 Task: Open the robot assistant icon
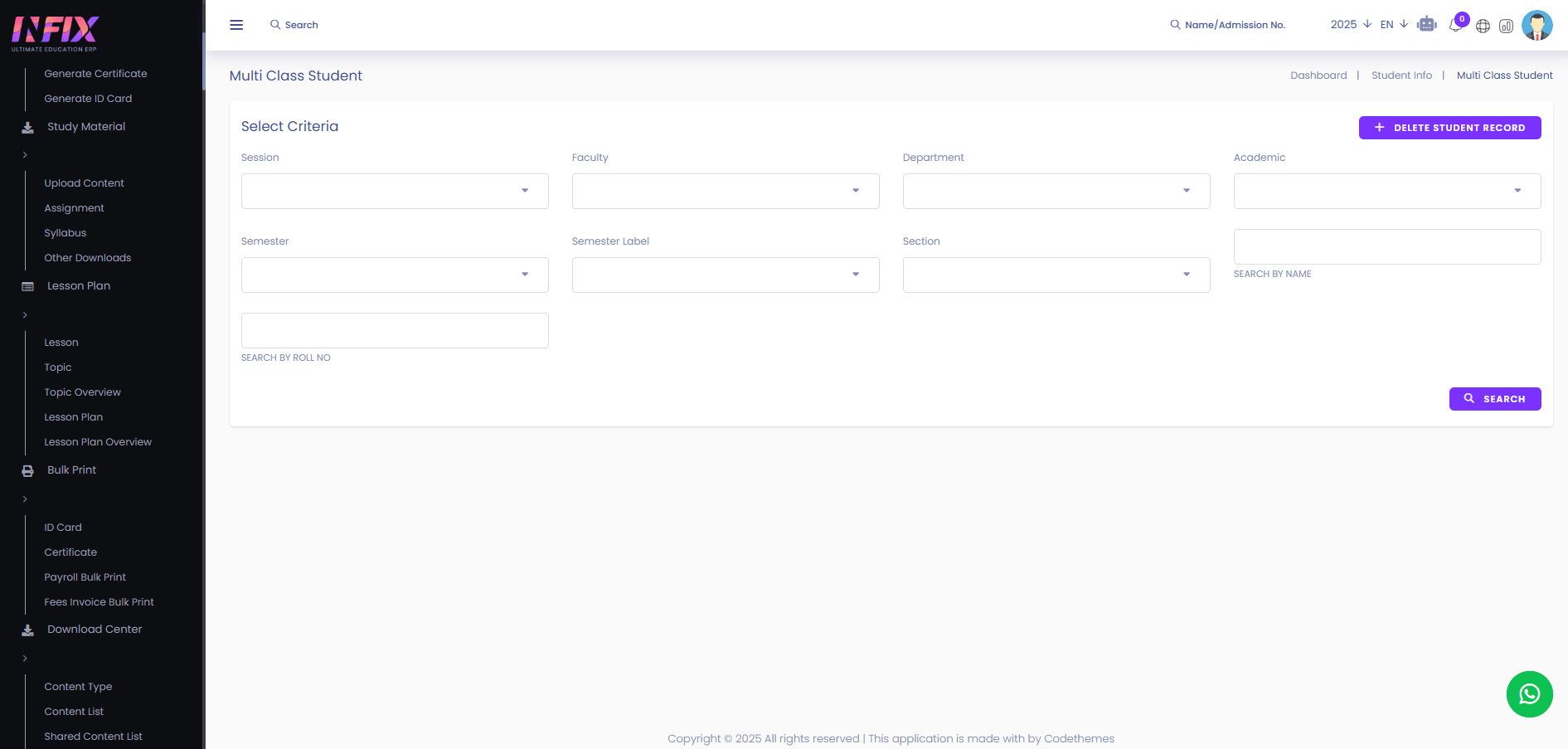click(x=1427, y=25)
